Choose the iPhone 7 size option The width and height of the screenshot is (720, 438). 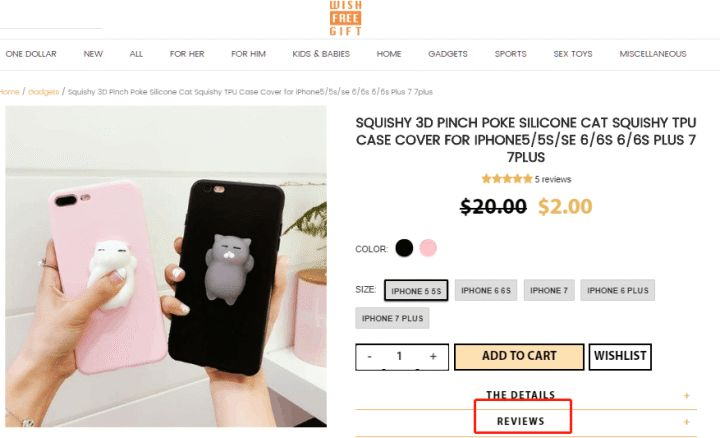pos(549,290)
